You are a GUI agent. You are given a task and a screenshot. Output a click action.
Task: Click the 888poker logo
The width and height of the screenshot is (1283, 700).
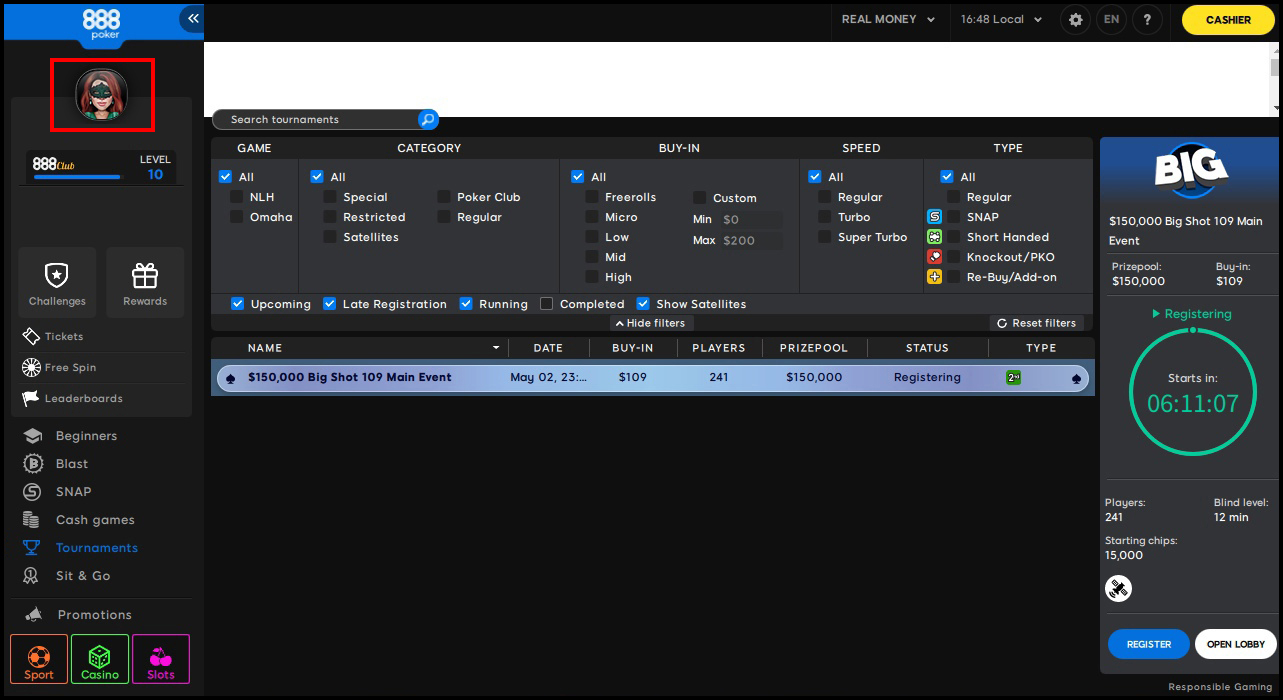pos(102,23)
